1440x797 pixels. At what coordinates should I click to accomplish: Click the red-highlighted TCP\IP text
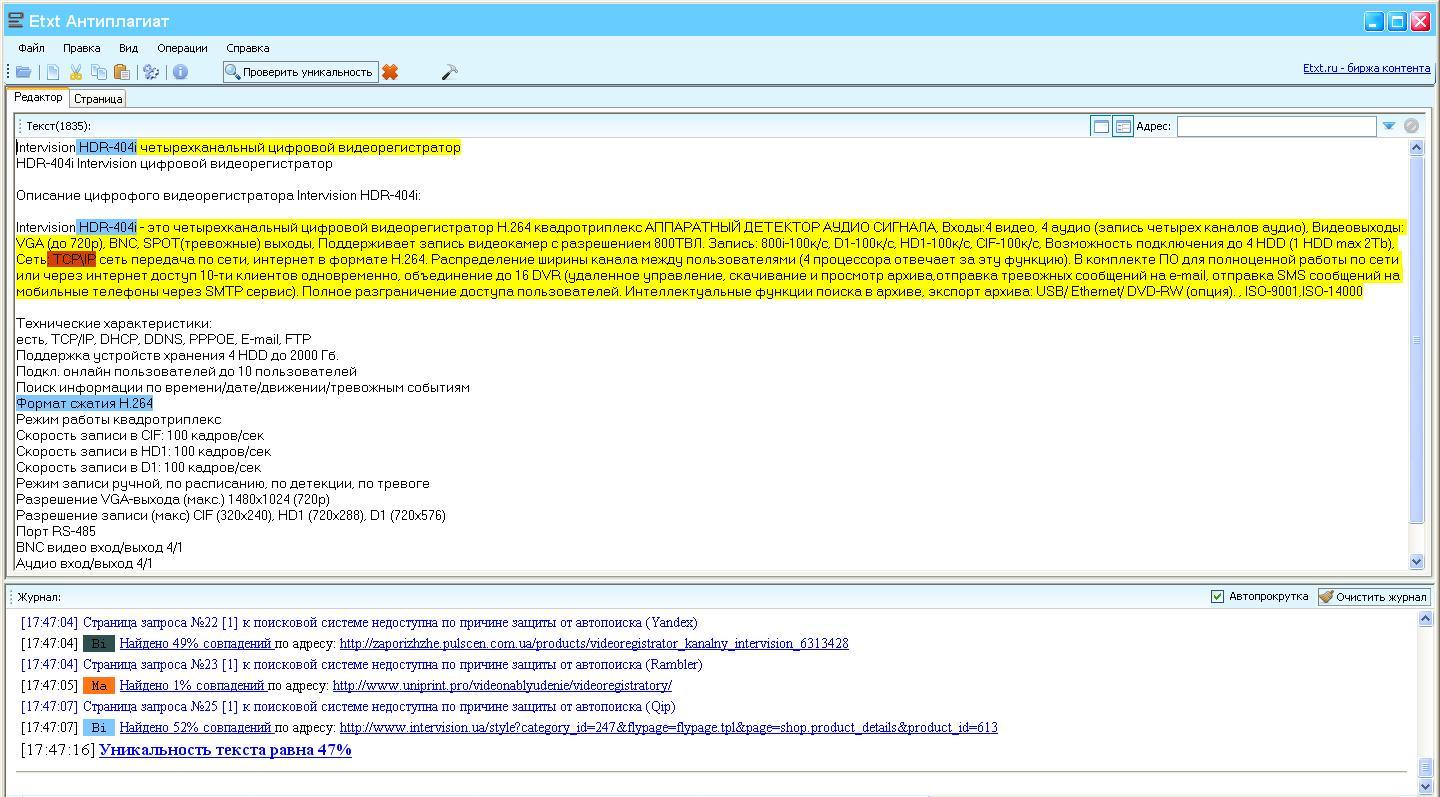[x=72, y=260]
